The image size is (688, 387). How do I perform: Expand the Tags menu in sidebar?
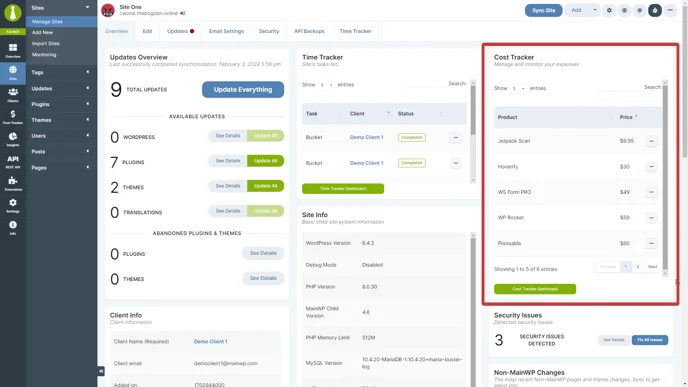point(61,72)
